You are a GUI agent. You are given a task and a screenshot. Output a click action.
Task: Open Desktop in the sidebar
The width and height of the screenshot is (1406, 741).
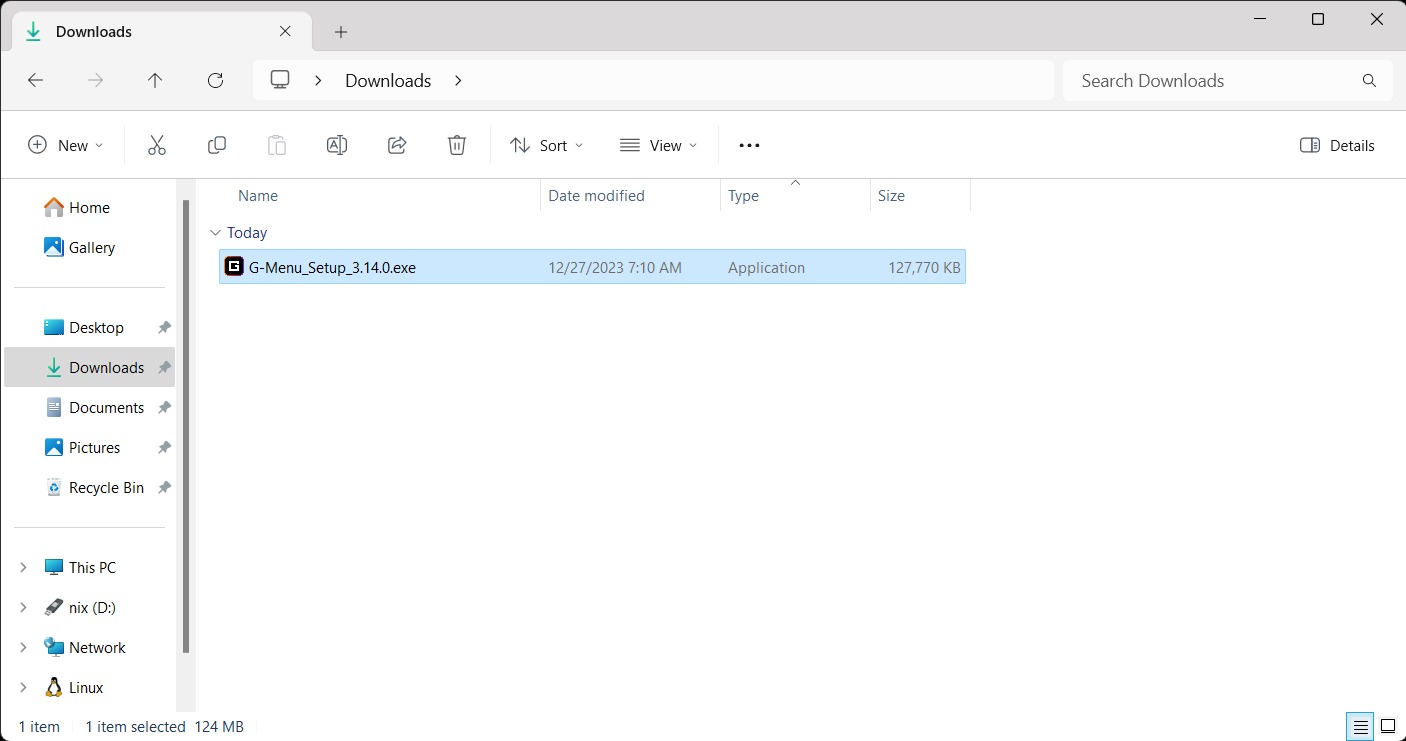(x=89, y=327)
